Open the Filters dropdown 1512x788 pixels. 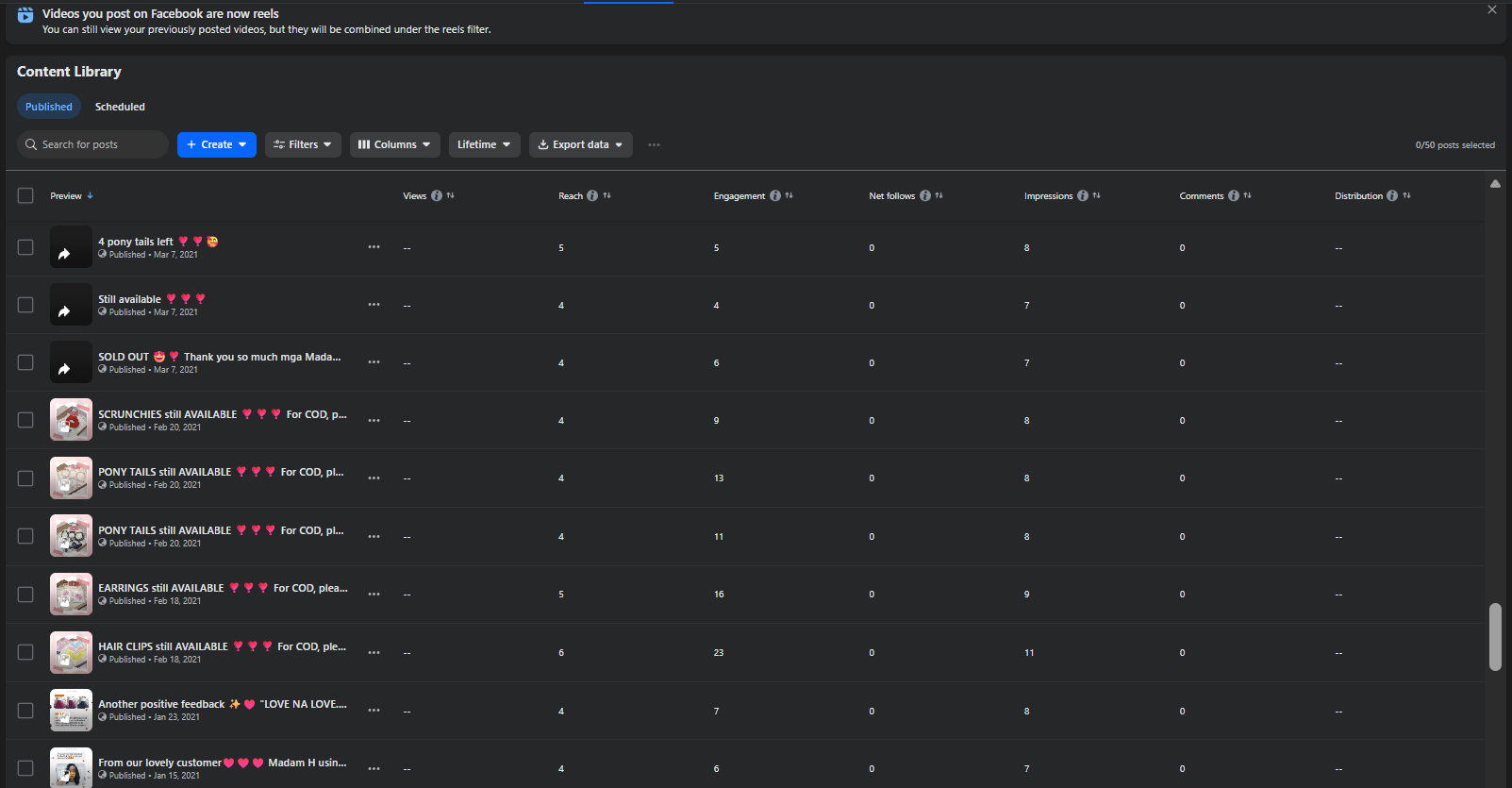(x=303, y=145)
